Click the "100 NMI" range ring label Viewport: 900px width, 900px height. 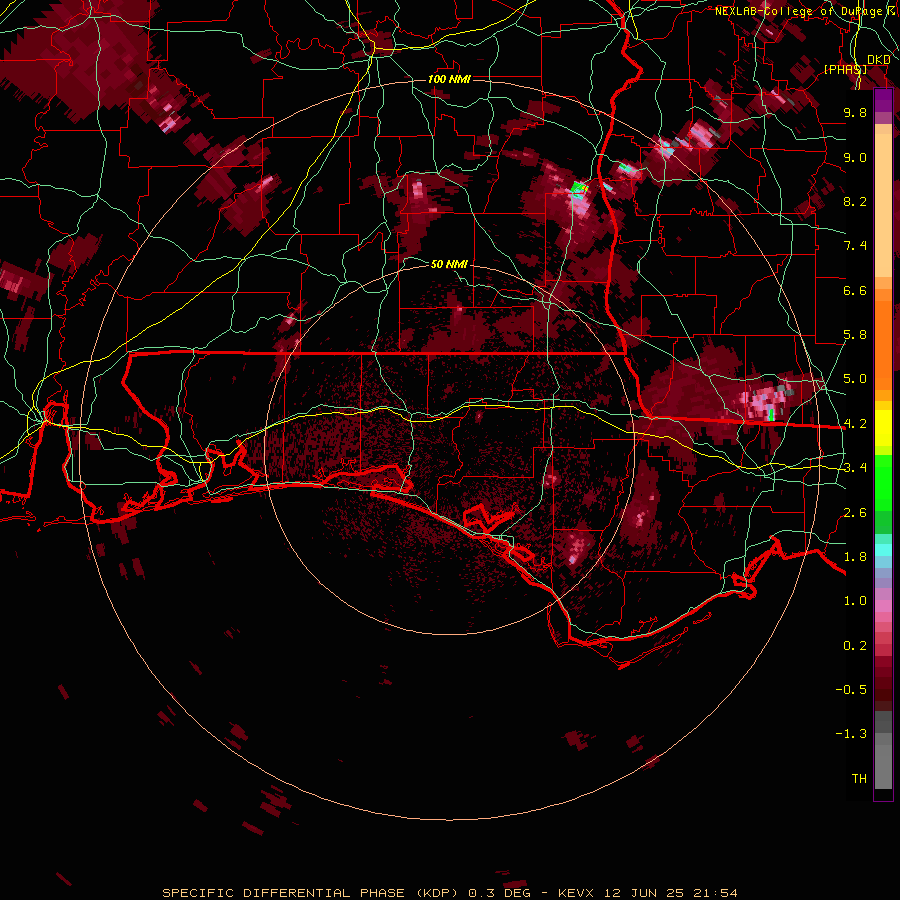click(449, 79)
